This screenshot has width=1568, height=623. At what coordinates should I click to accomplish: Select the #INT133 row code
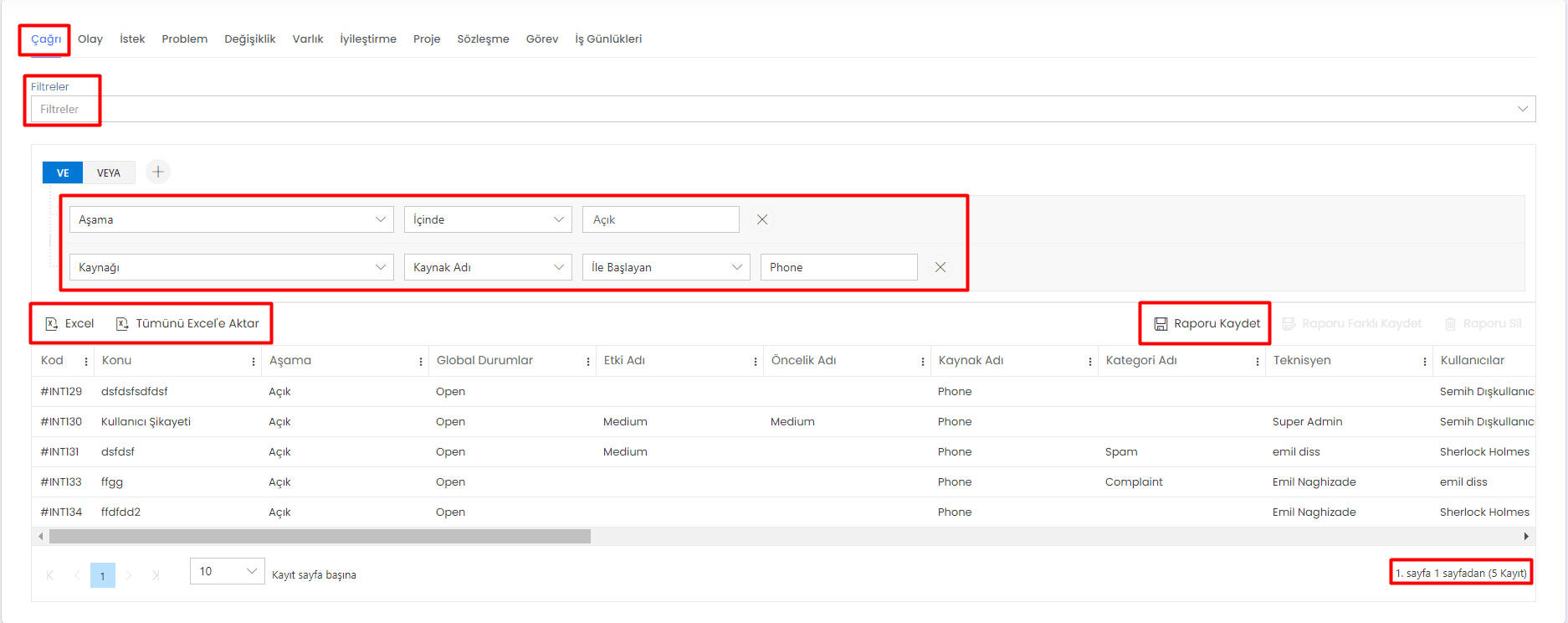[x=61, y=481]
